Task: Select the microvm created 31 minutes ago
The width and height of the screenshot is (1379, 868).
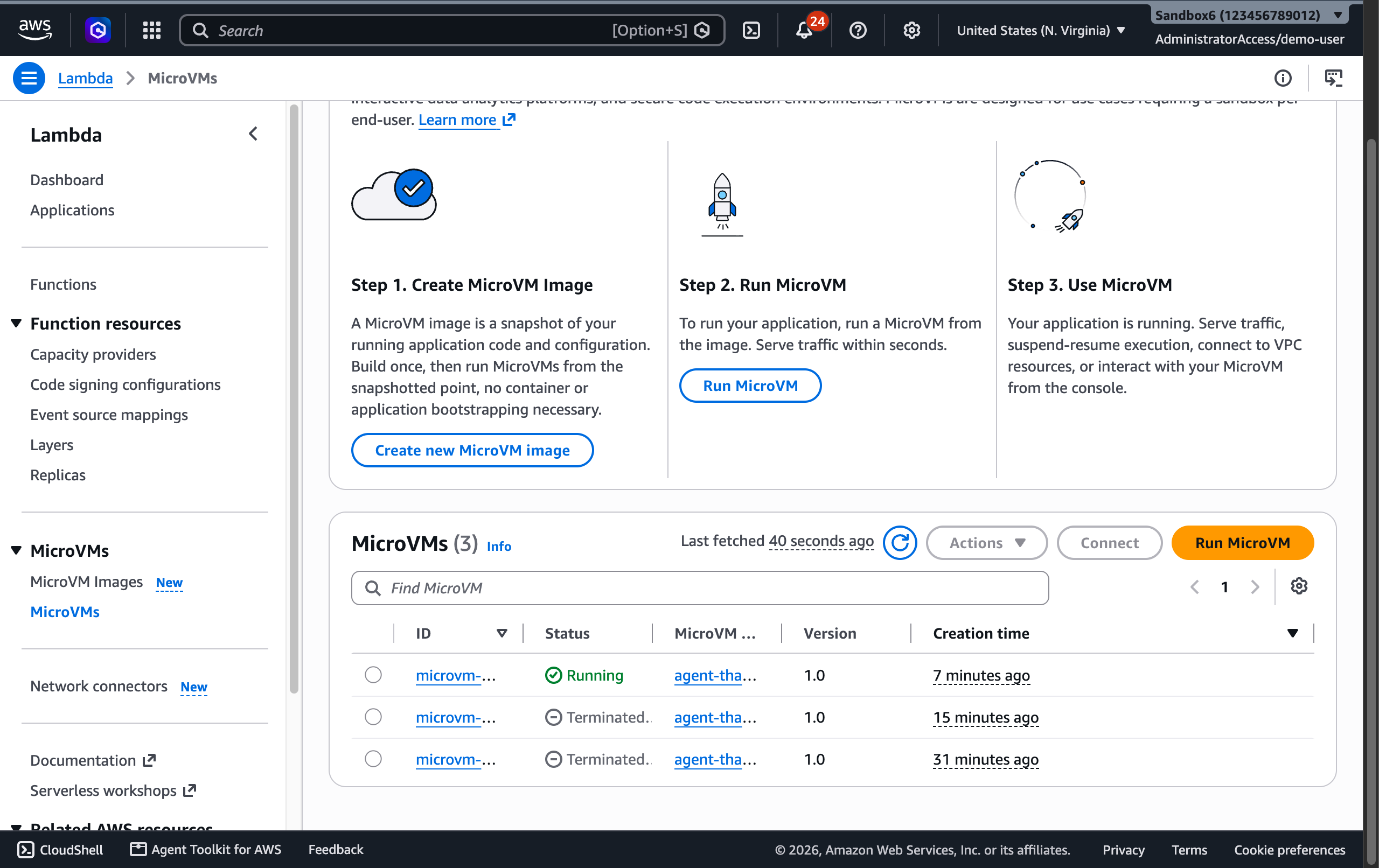Action: [x=373, y=759]
